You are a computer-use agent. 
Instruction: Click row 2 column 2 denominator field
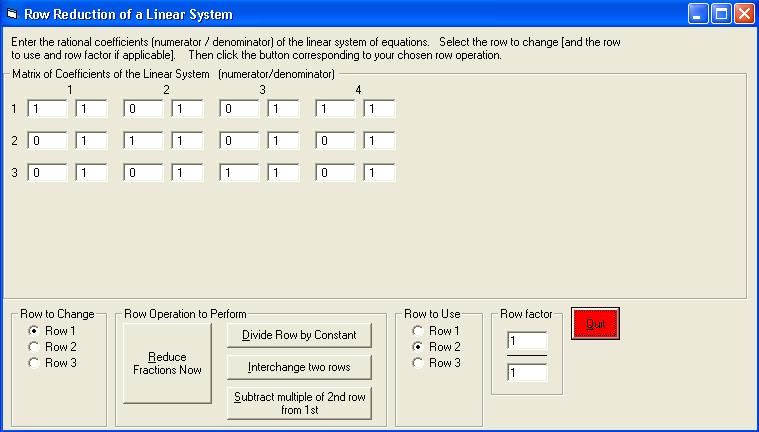pyautogui.click(x=187, y=141)
